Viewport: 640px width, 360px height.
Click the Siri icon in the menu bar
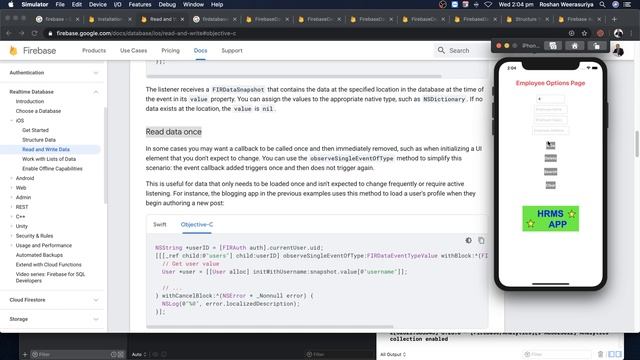tap(616, 4)
